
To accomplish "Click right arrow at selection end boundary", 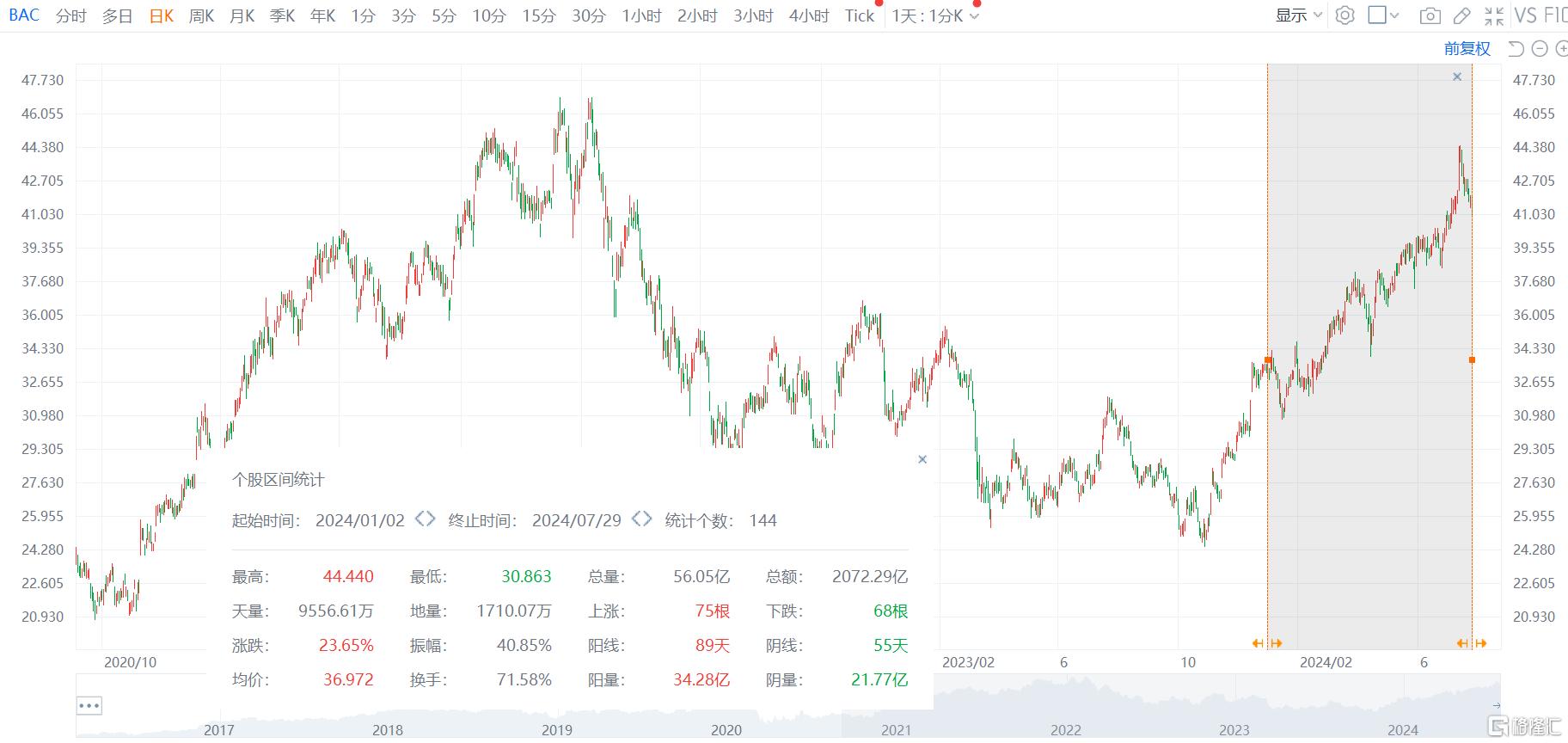I will pyautogui.click(x=1481, y=643).
